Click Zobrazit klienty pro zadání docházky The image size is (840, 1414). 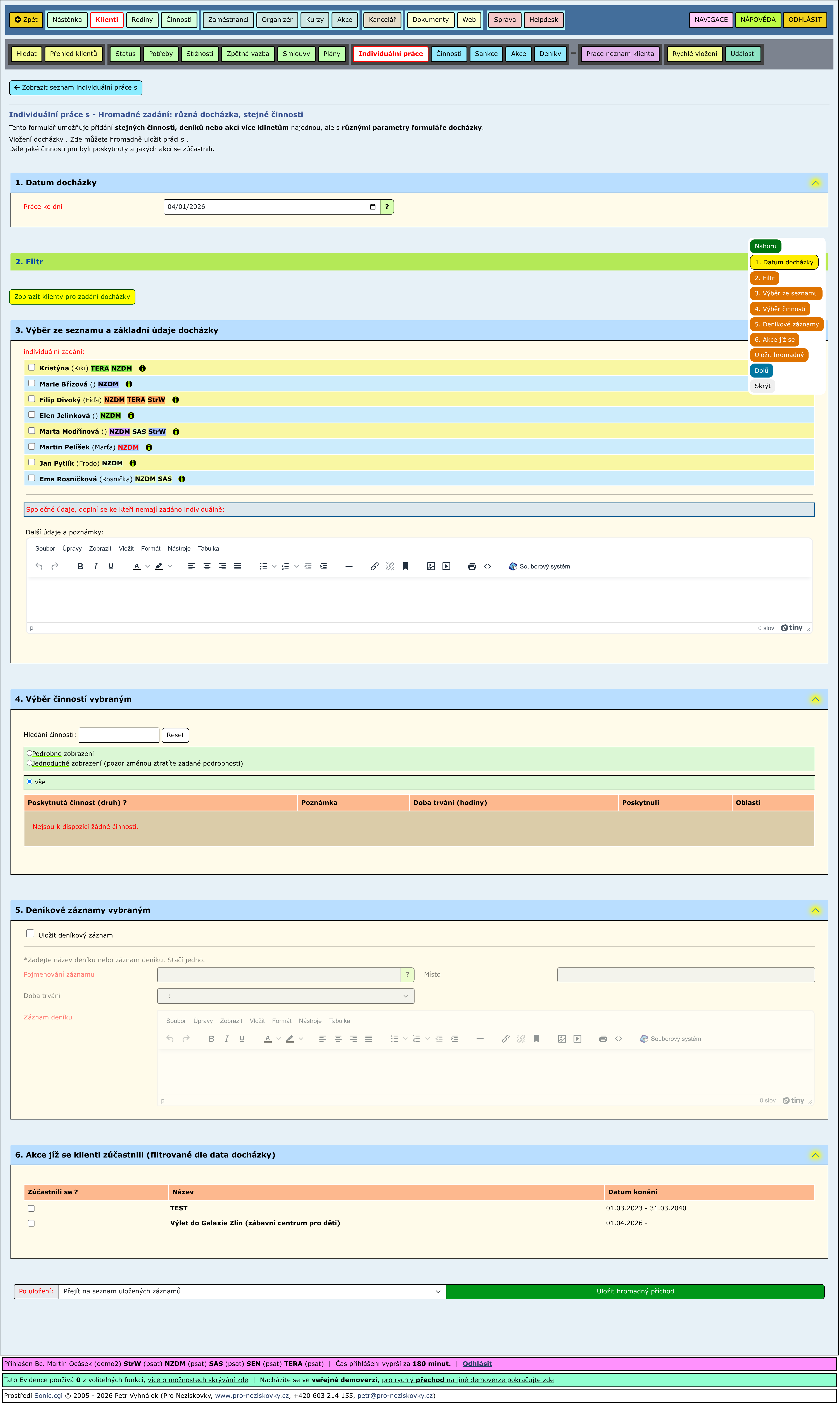click(x=73, y=297)
